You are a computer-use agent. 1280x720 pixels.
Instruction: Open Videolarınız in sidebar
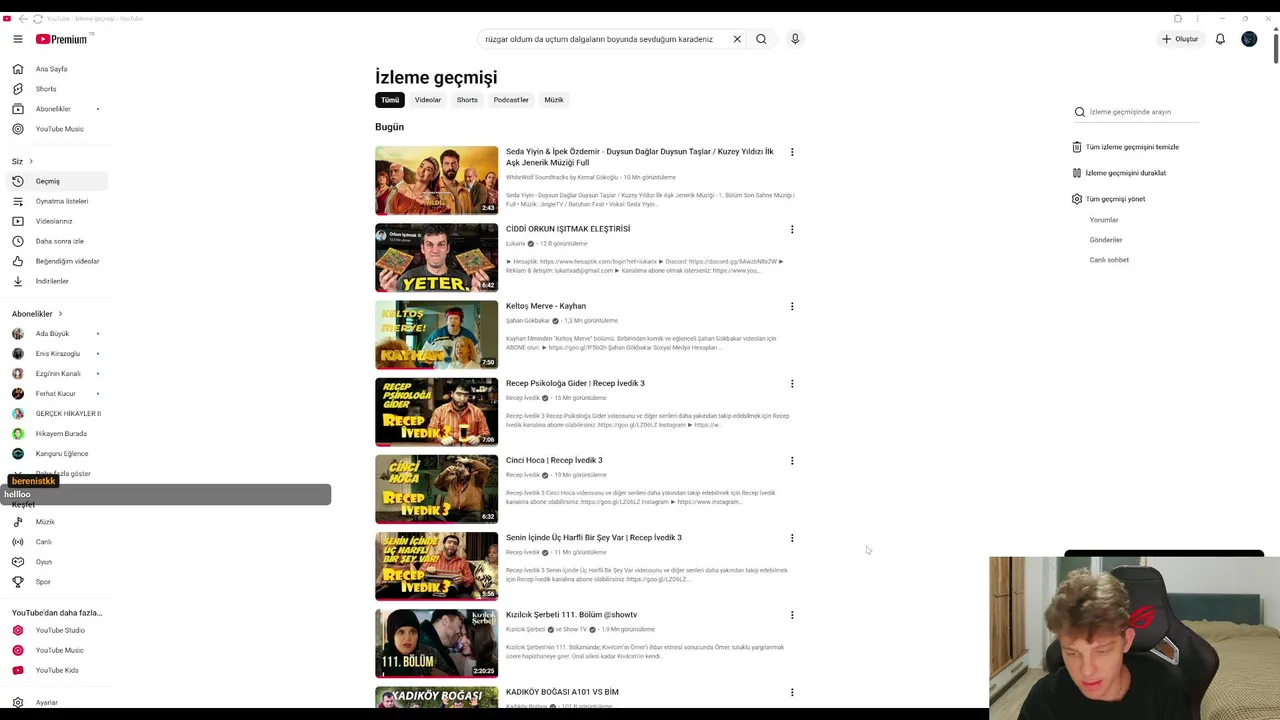tap(56, 221)
